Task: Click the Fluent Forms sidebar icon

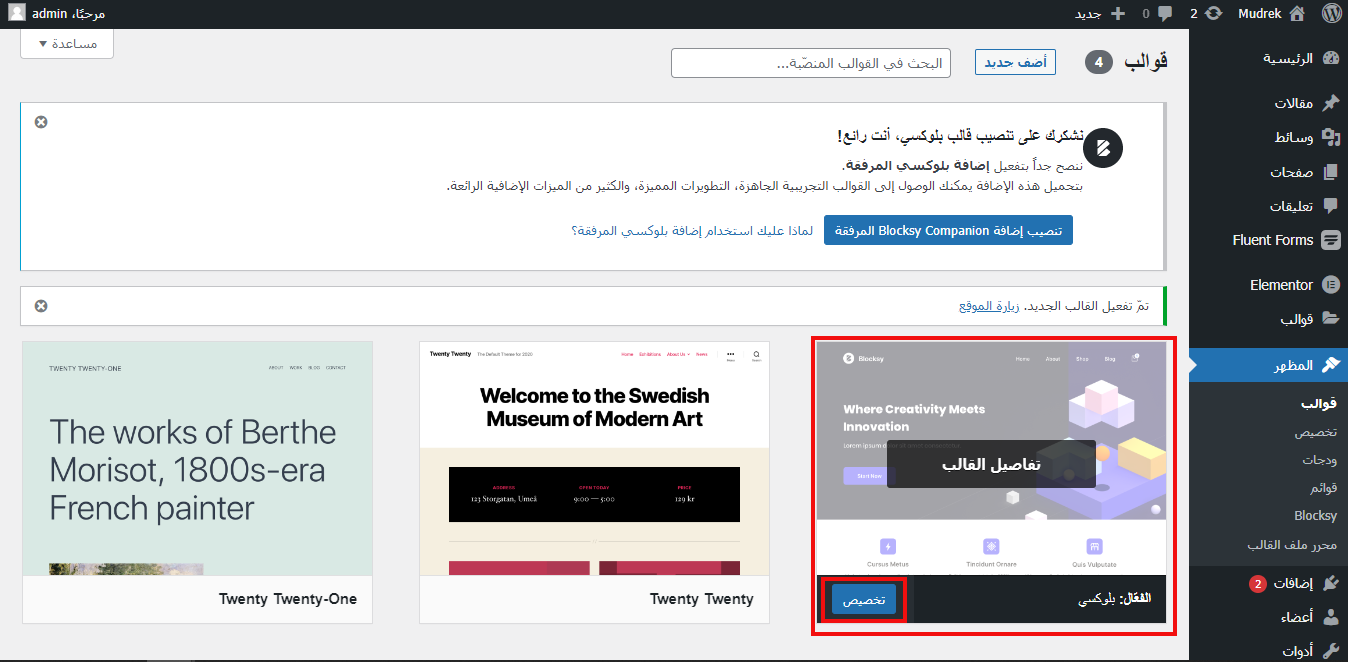Action: point(1330,240)
